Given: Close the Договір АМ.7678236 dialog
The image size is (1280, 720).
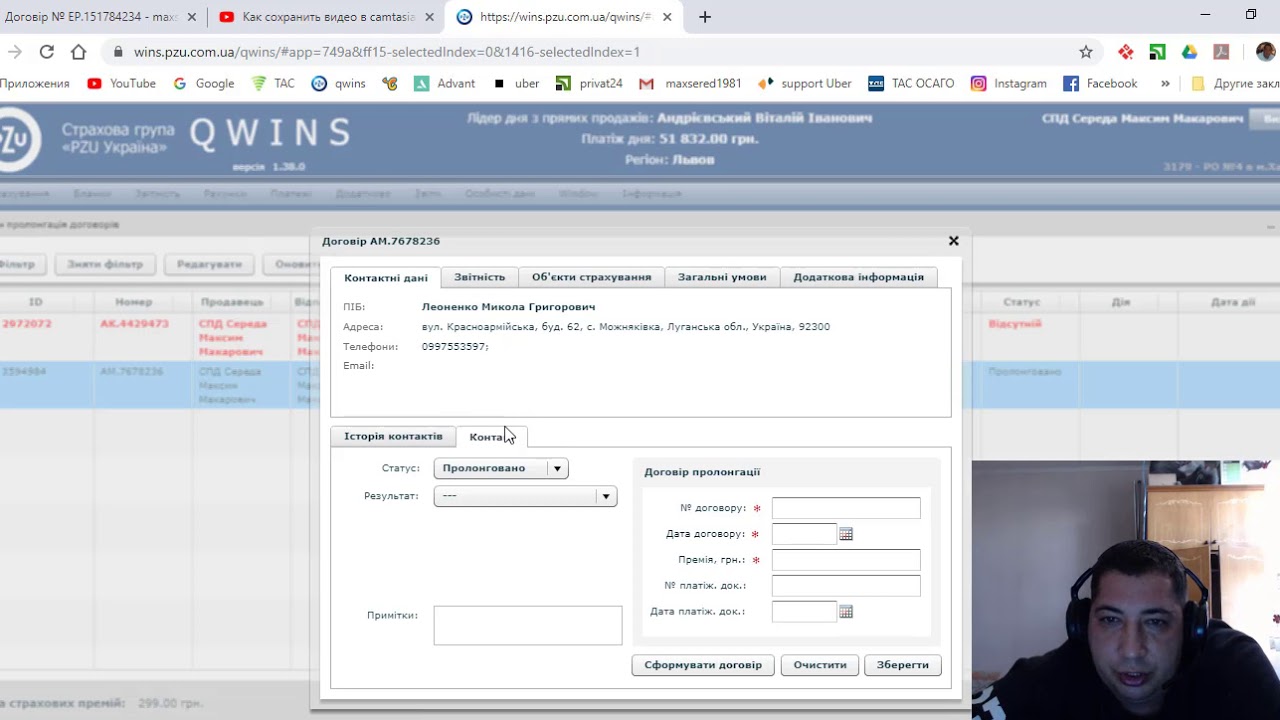Looking at the screenshot, I should click(x=953, y=241).
